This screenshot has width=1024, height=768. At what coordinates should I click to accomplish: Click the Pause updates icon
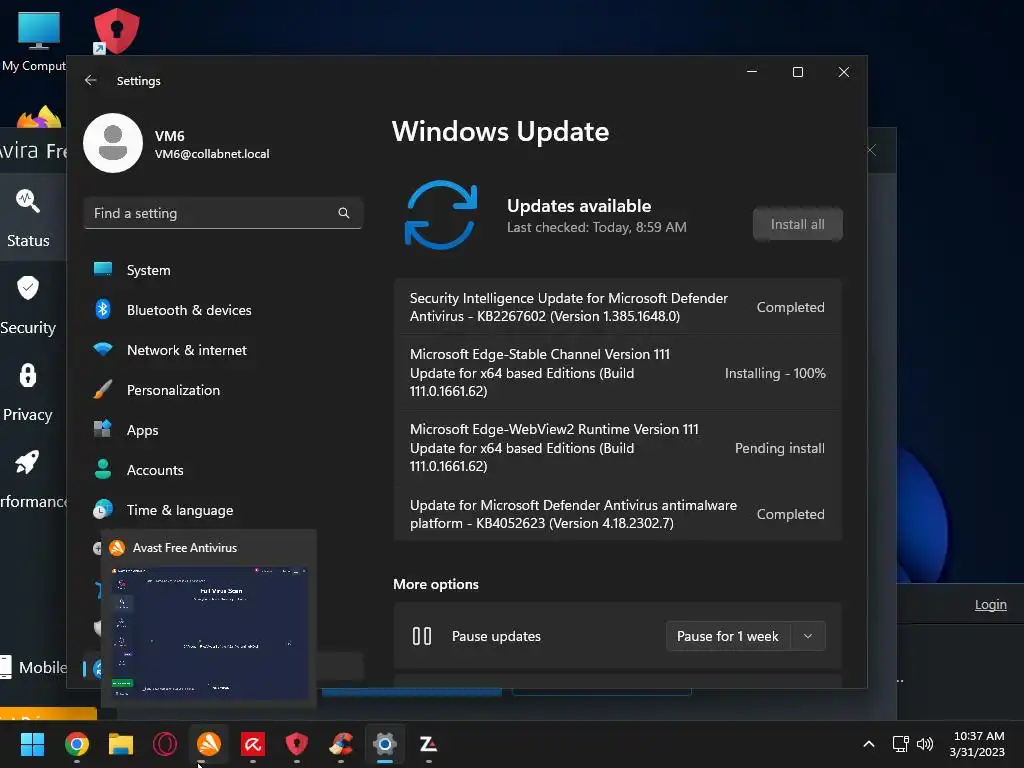(x=422, y=636)
